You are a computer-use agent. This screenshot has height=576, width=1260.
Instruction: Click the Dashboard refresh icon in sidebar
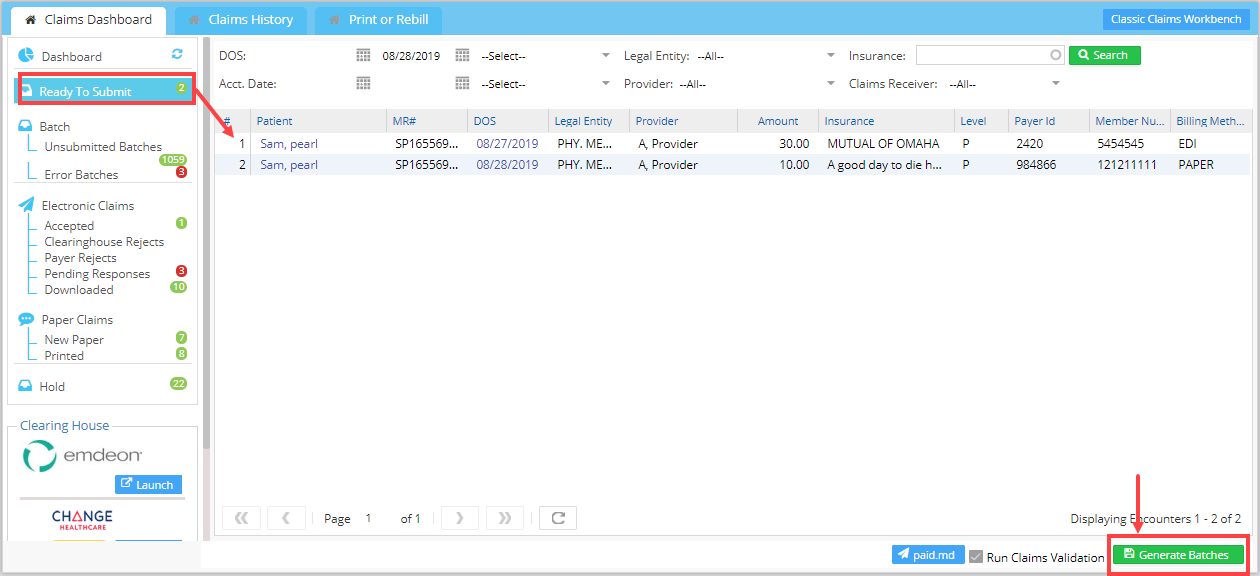coord(177,55)
